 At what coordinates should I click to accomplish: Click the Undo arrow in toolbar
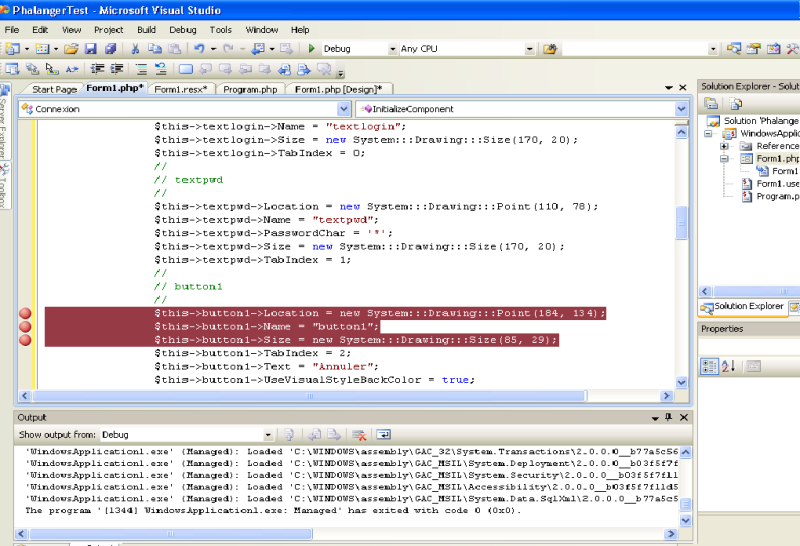(200, 48)
